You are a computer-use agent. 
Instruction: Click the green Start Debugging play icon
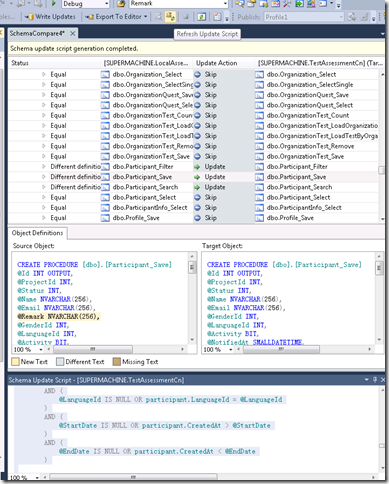(54, 4)
